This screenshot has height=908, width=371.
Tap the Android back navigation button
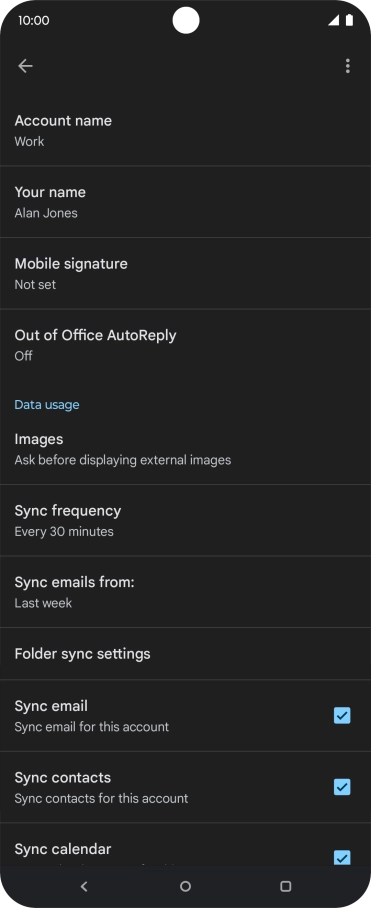84,886
